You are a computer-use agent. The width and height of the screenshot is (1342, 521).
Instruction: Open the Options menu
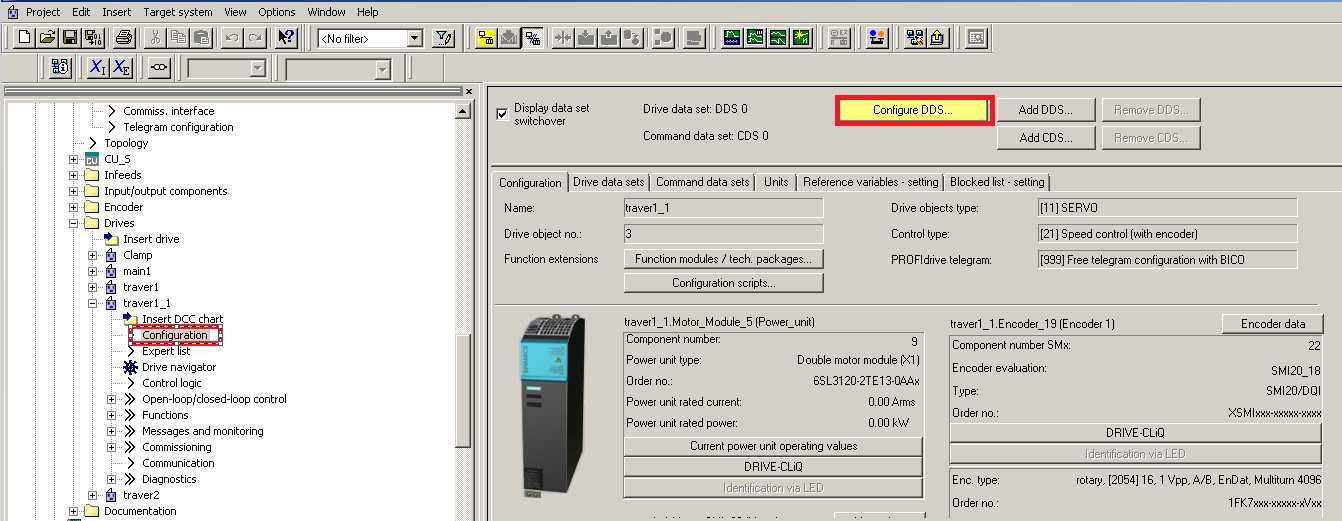click(277, 12)
